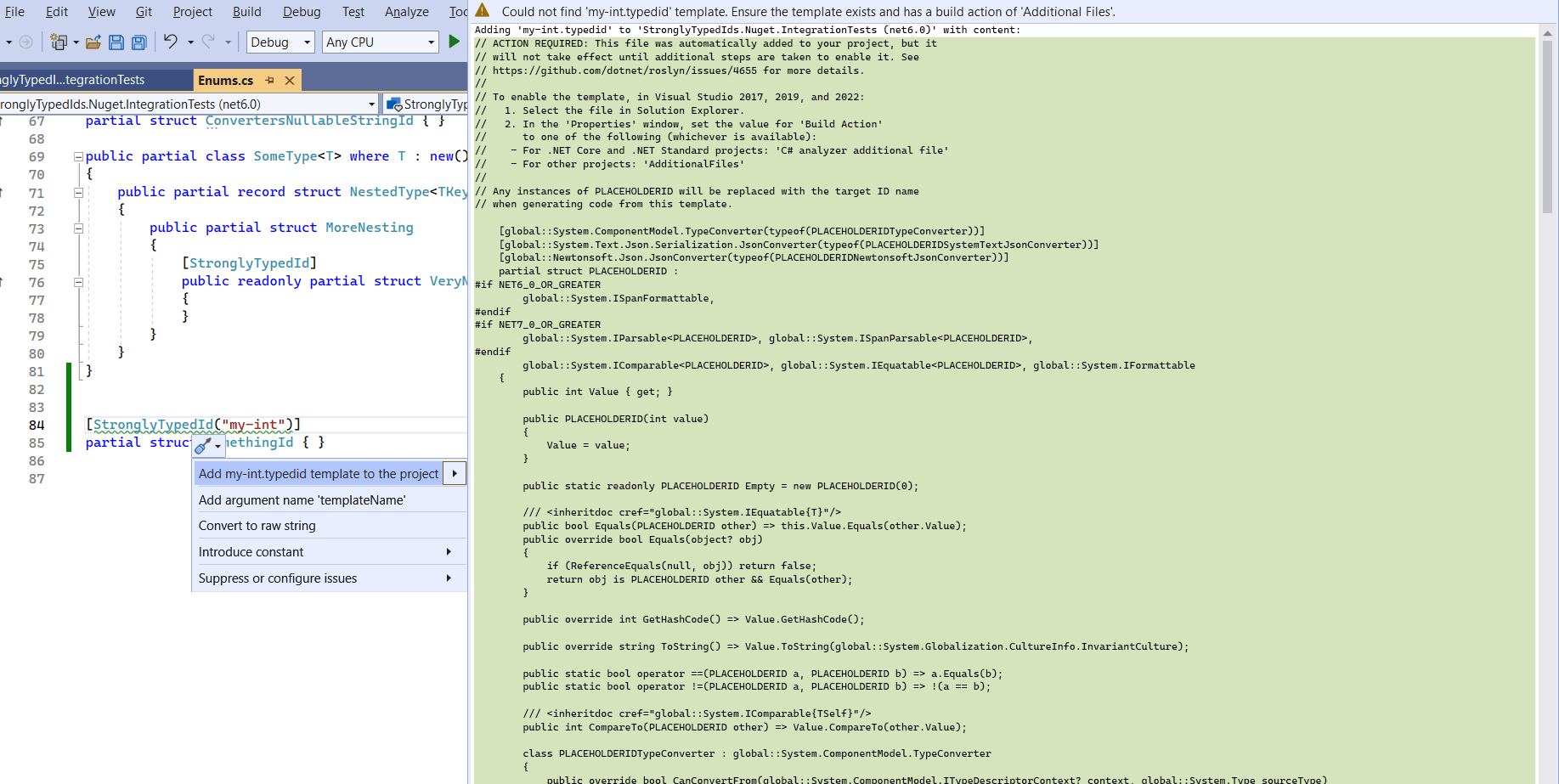
Task: Open the Test menu
Action: (353, 11)
